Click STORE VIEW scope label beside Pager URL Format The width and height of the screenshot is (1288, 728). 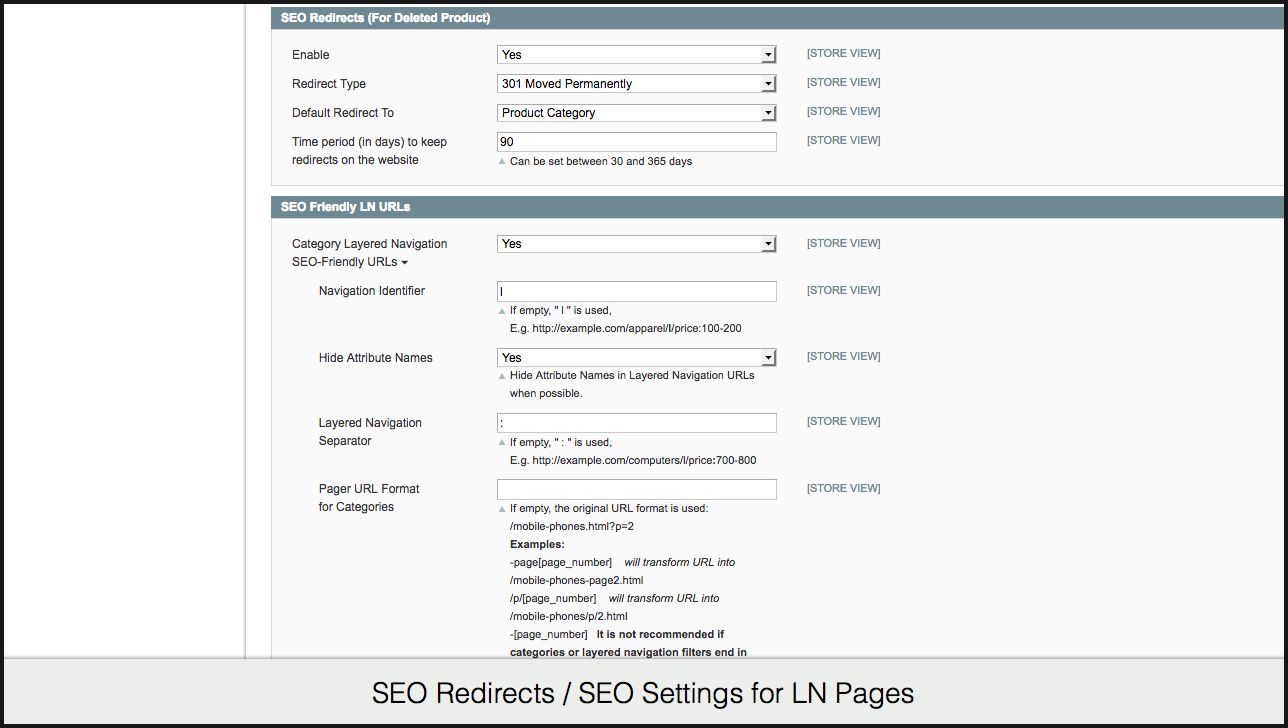point(843,489)
